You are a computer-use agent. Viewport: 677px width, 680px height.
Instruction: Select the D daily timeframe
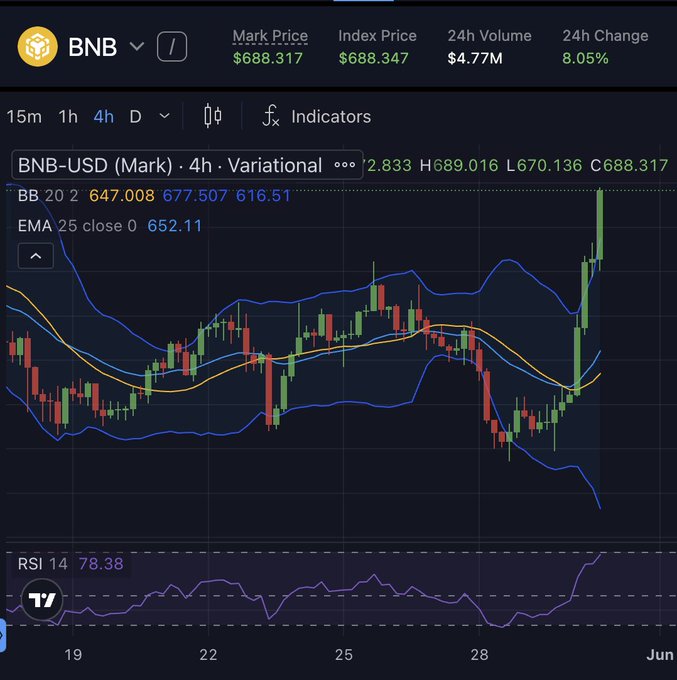135,117
